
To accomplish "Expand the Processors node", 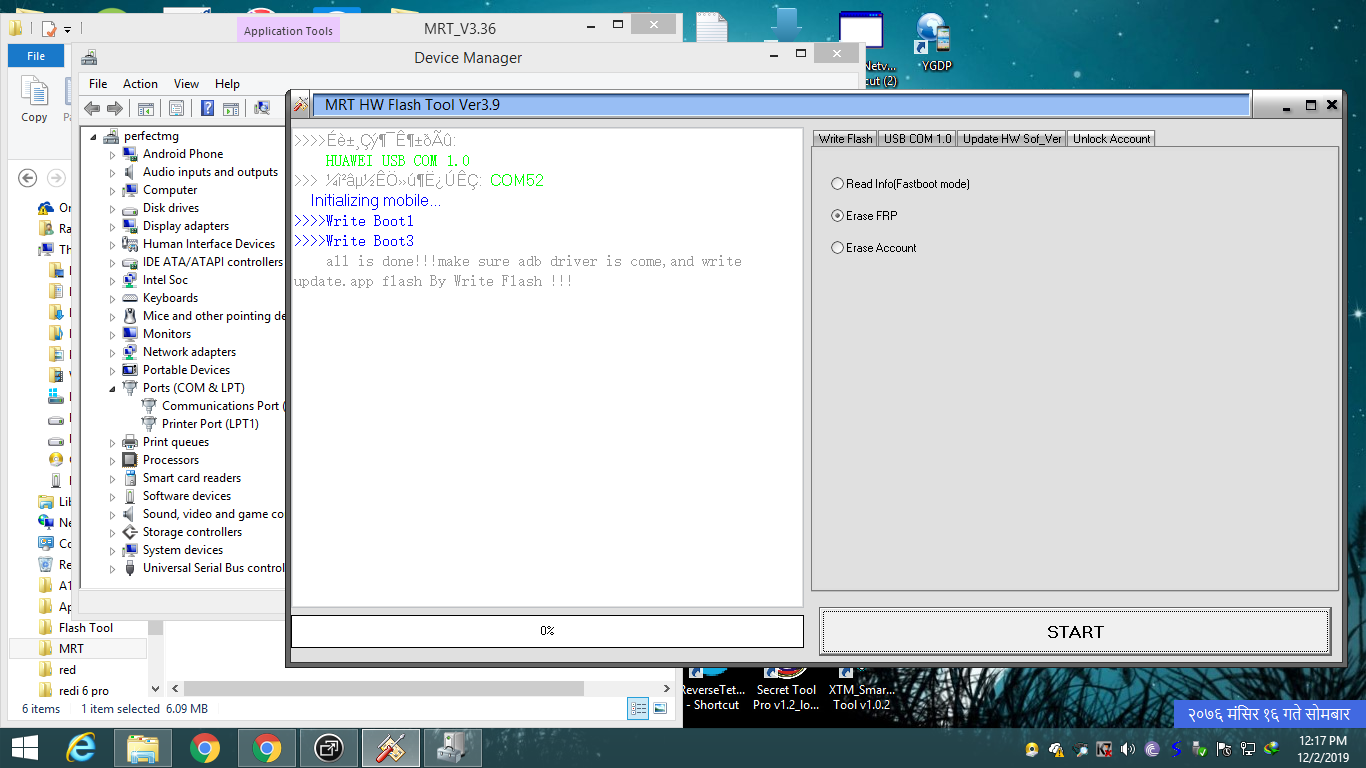I will (113, 461).
